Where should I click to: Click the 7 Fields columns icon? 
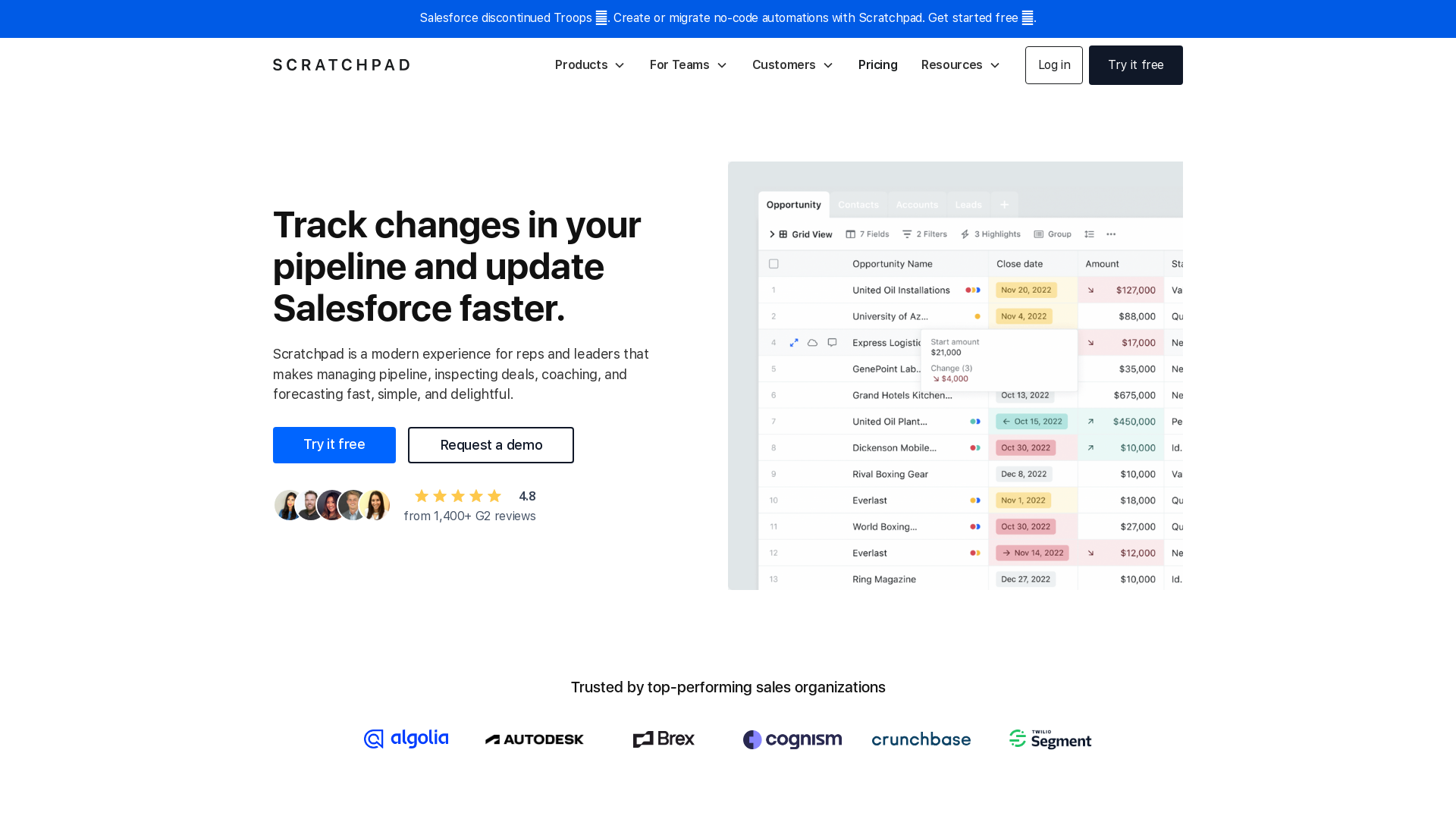850,234
